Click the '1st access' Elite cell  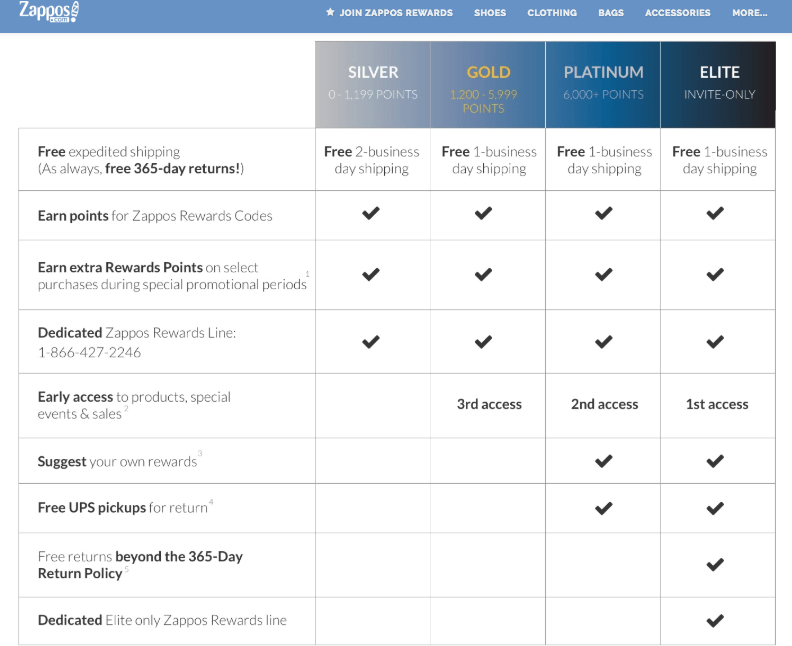point(717,404)
